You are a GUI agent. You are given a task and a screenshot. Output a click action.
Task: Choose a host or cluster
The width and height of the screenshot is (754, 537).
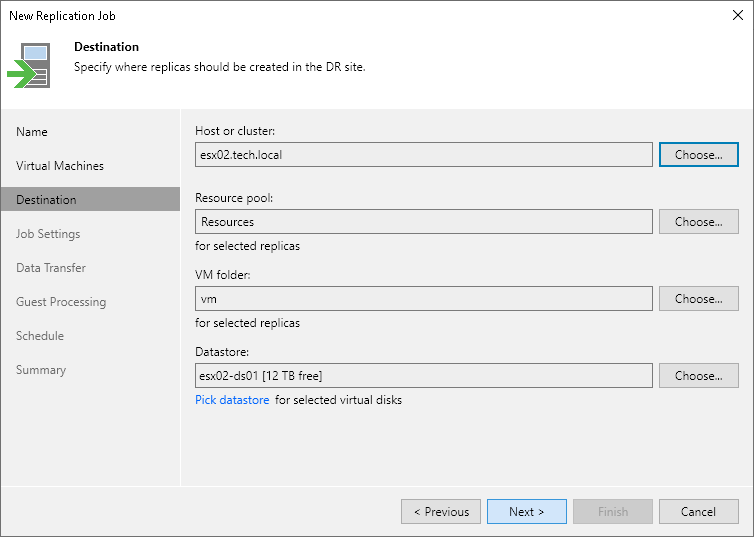698,155
